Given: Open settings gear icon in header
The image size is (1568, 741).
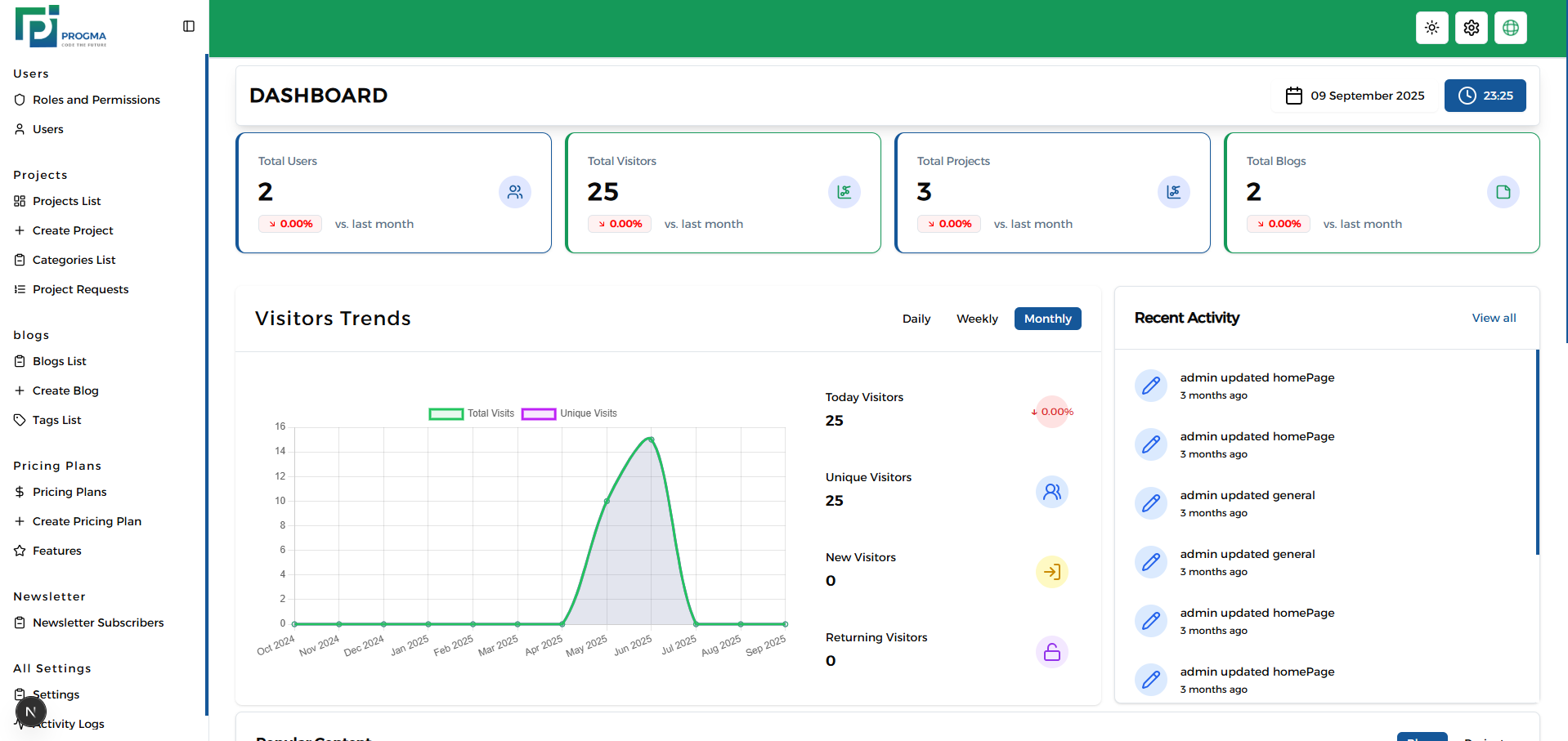Looking at the screenshot, I should 1471,28.
